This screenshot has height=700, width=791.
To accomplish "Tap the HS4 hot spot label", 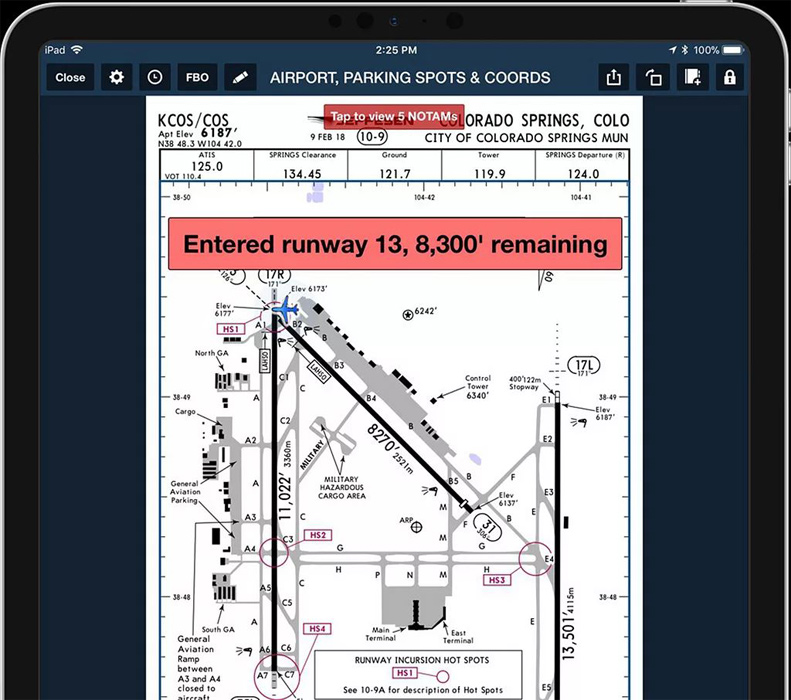I will point(318,629).
